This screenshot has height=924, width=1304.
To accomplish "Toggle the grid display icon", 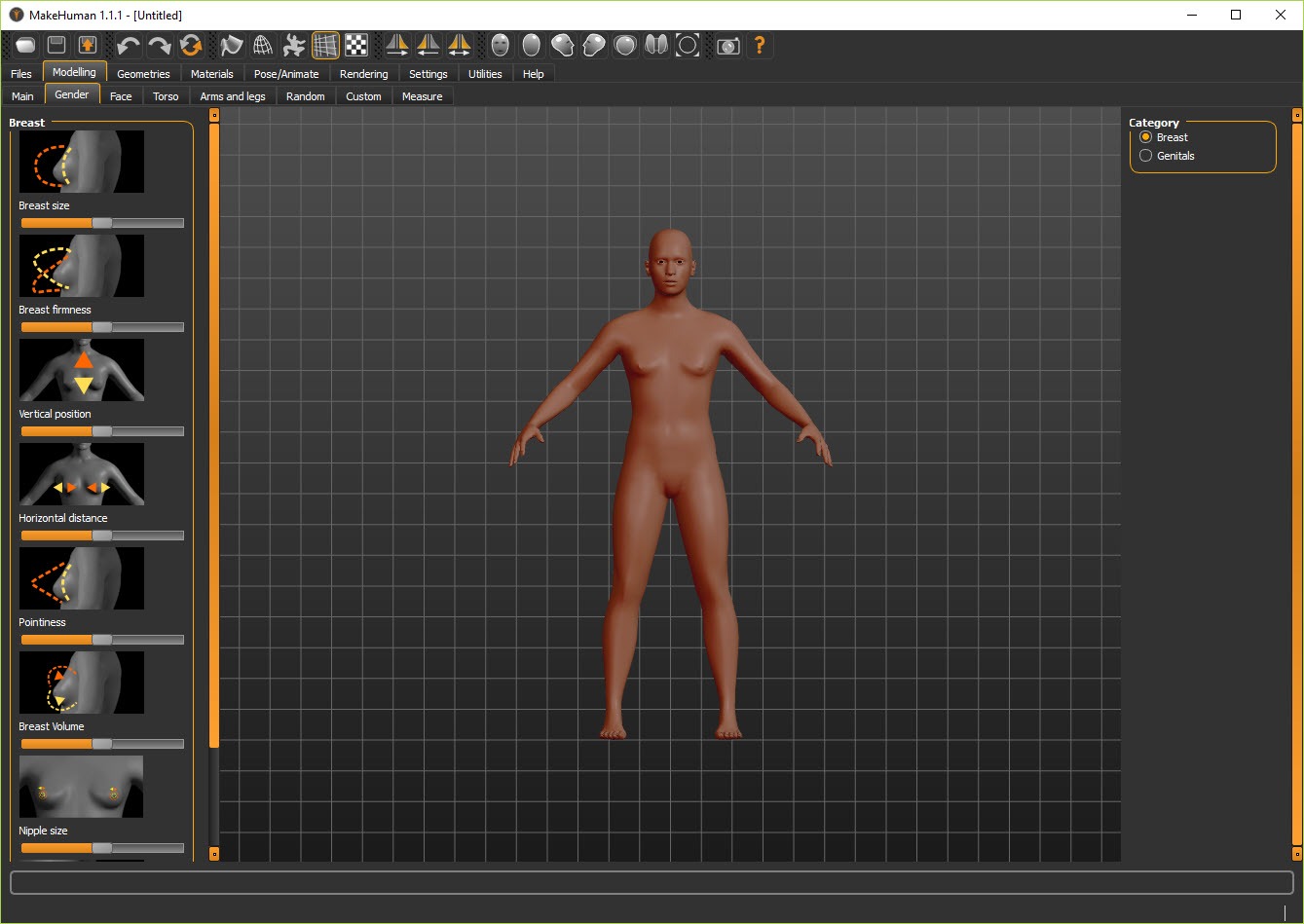I will click(x=325, y=46).
